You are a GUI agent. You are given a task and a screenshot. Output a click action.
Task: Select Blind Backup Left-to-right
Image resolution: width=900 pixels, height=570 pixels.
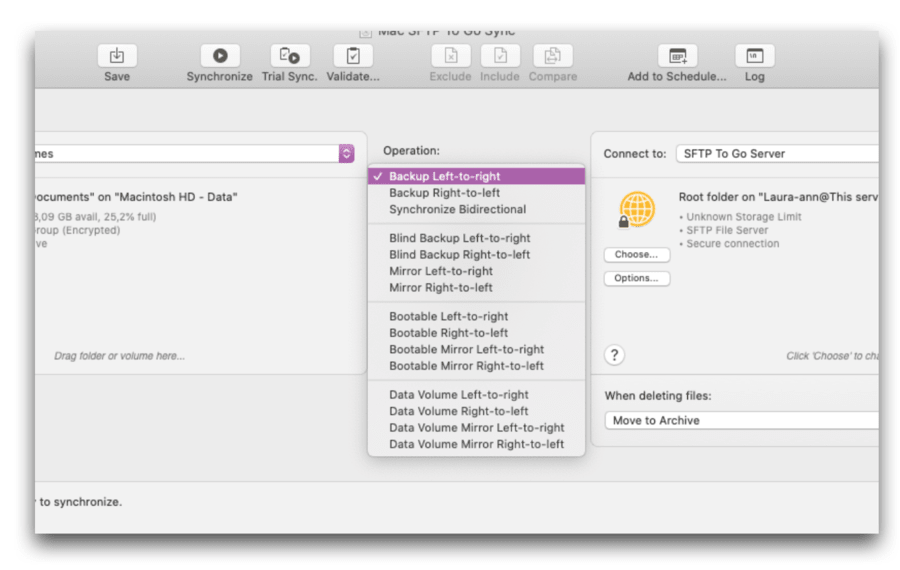point(476,238)
